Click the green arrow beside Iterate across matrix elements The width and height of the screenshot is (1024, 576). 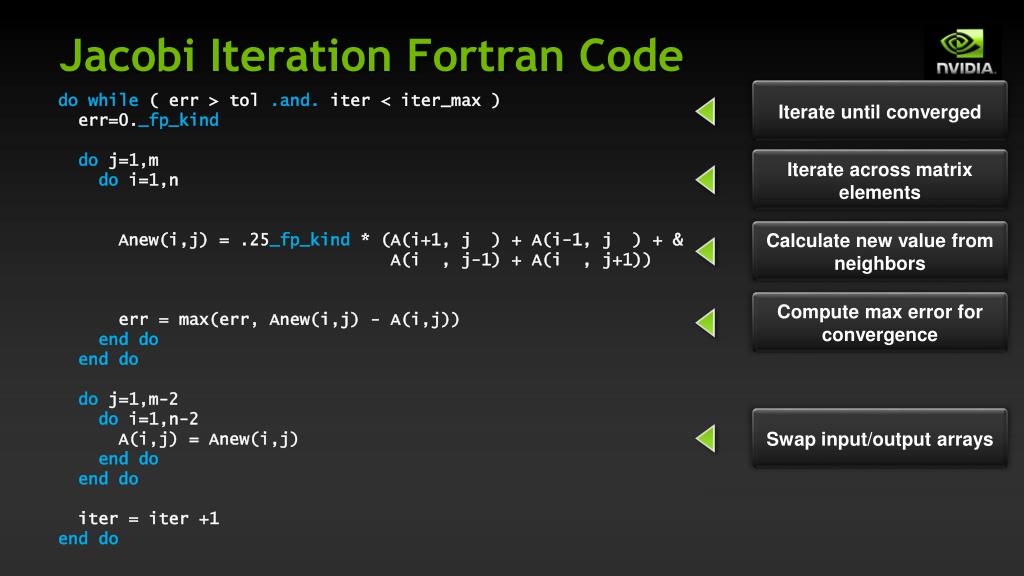tap(705, 180)
